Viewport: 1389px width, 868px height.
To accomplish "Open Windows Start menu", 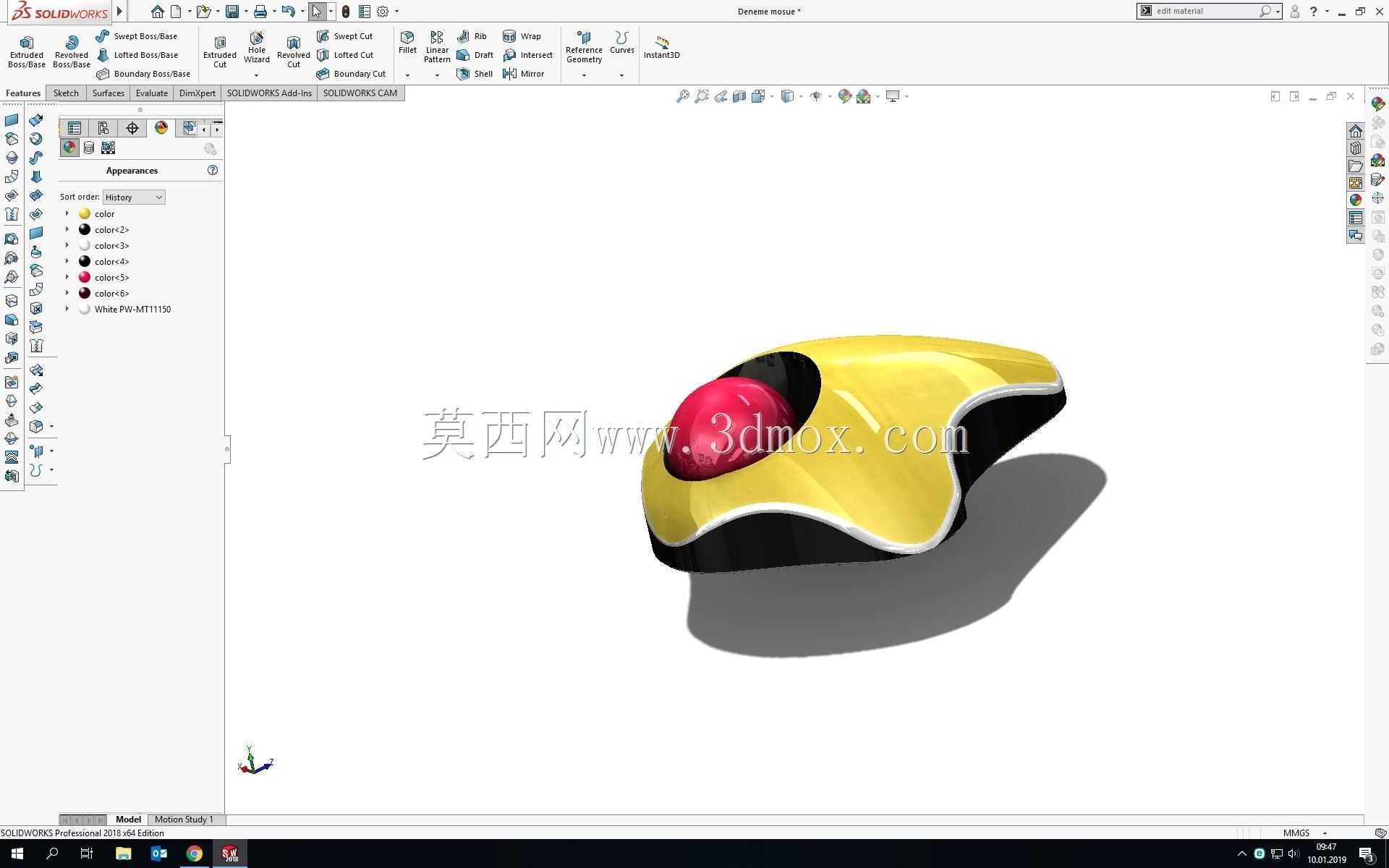I will pos(17,854).
